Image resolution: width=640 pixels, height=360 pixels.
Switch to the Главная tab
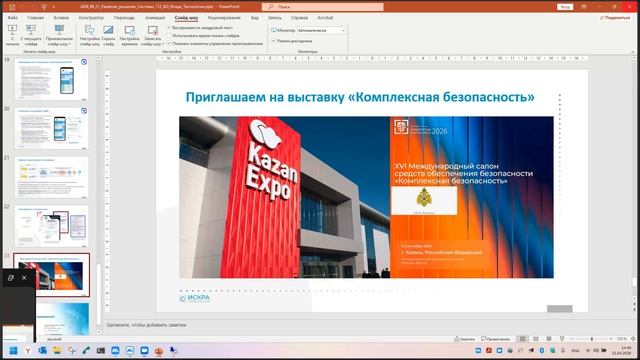[36, 18]
